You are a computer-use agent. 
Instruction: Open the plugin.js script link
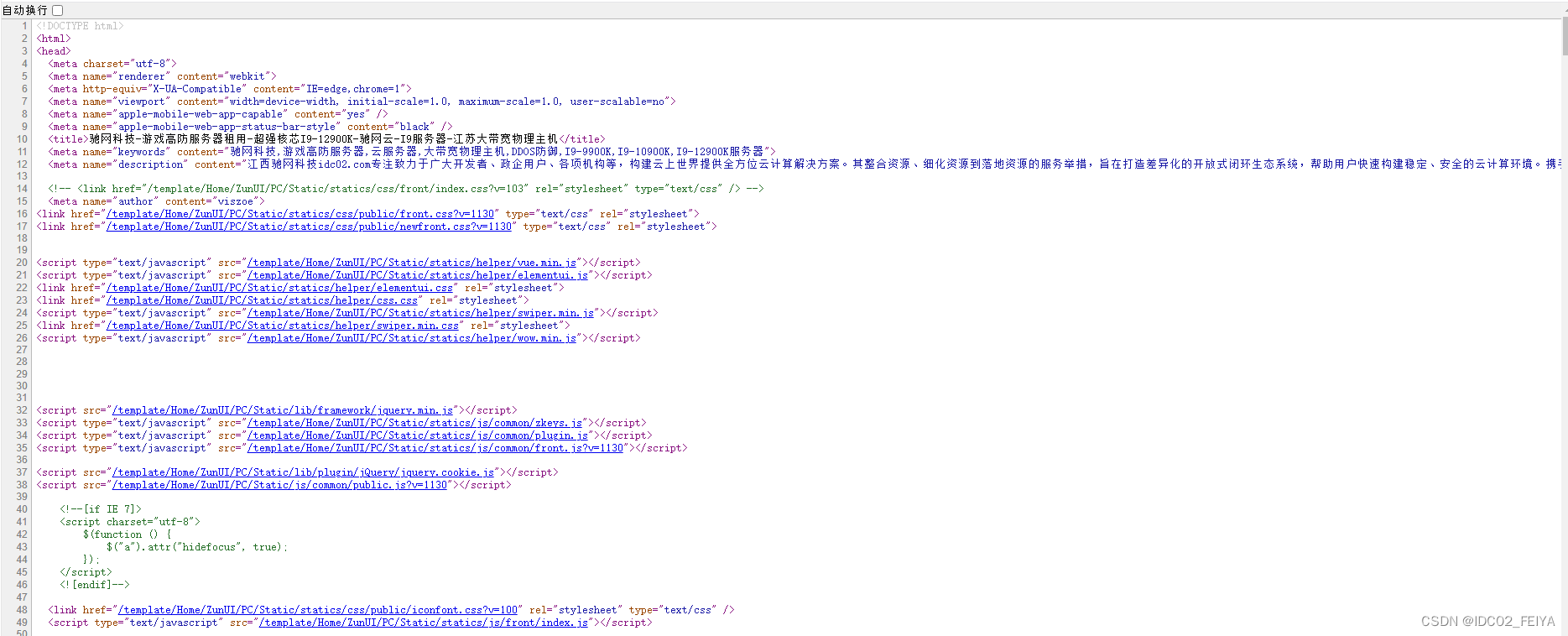(x=418, y=435)
